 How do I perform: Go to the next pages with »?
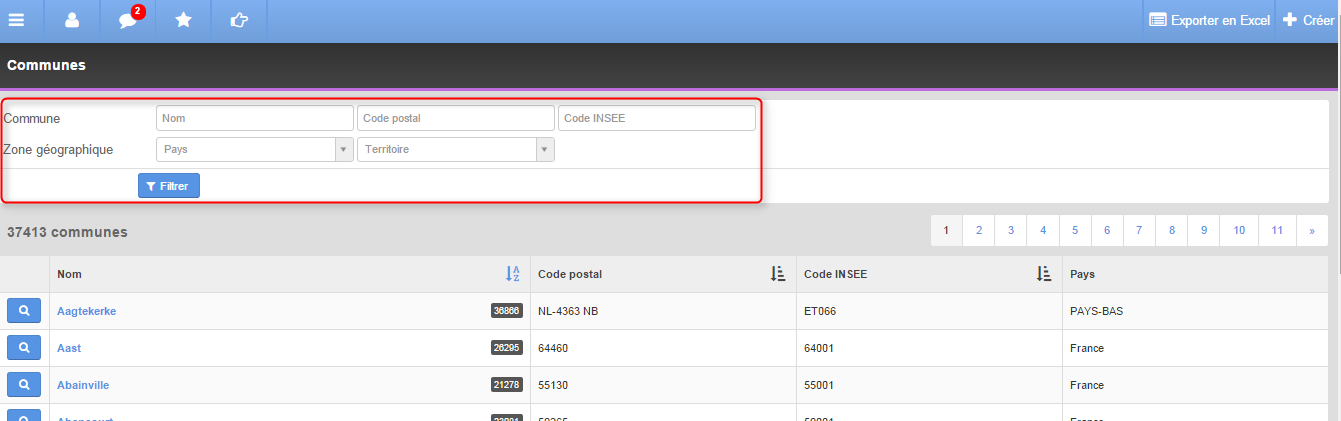click(1311, 230)
